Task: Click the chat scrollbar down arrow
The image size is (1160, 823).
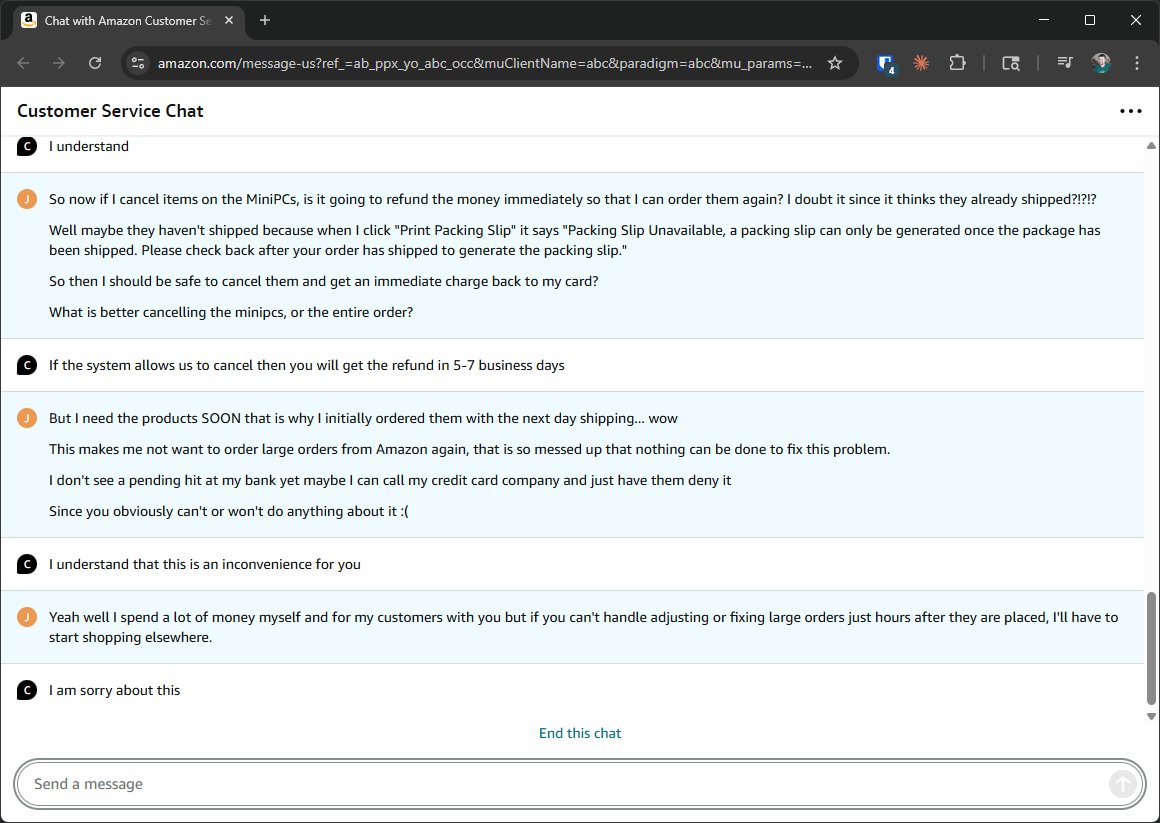Action: click(x=1151, y=716)
